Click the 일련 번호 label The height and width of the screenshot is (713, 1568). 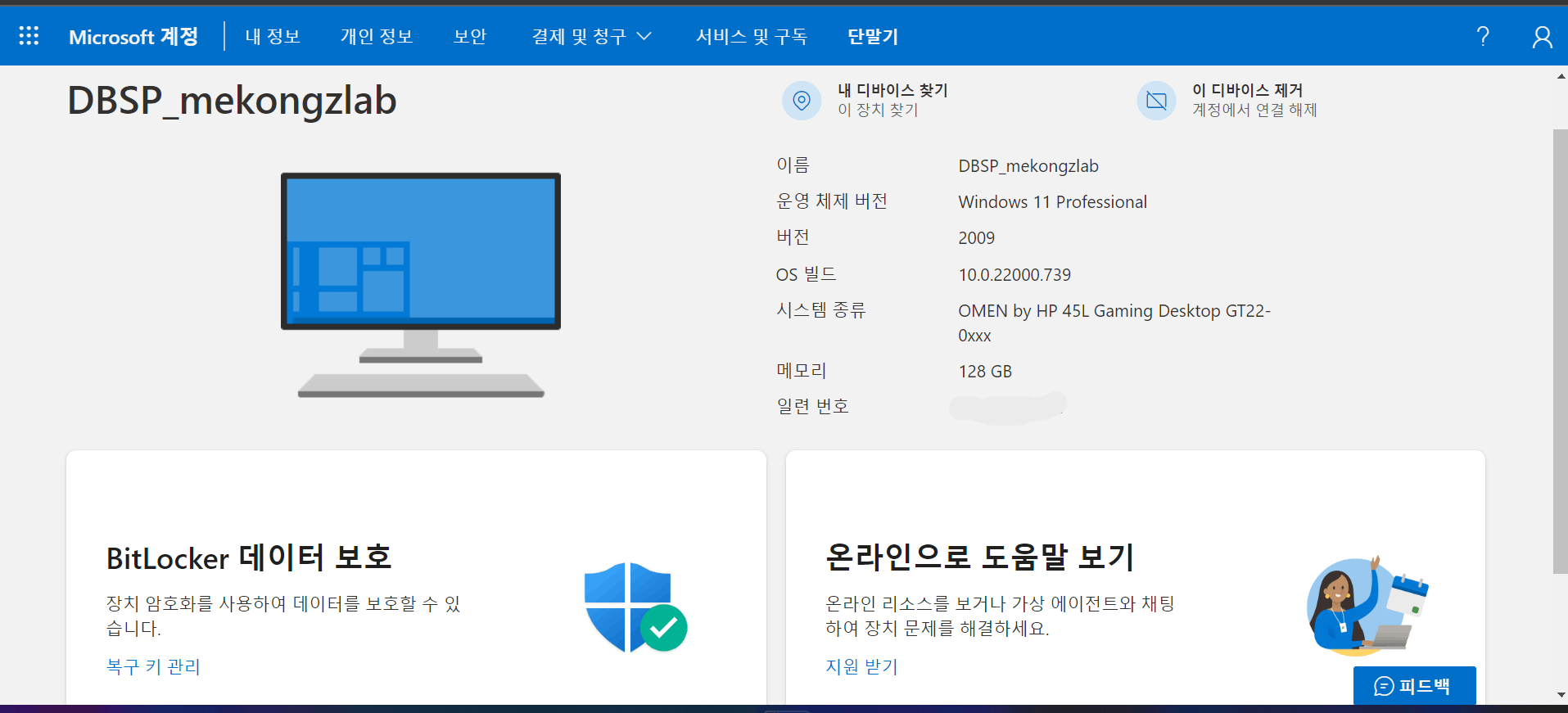pyautogui.click(x=812, y=406)
